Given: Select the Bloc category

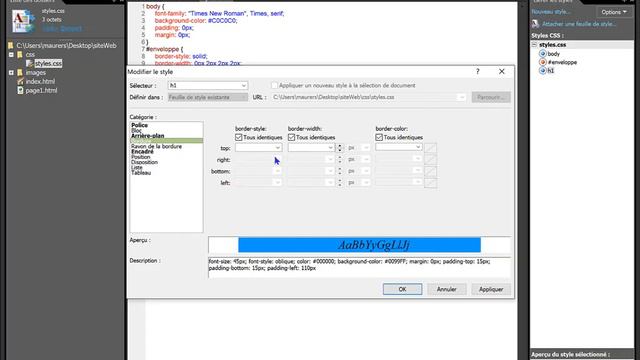Looking at the screenshot, I should pyautogui.click(x=136, y=131).
